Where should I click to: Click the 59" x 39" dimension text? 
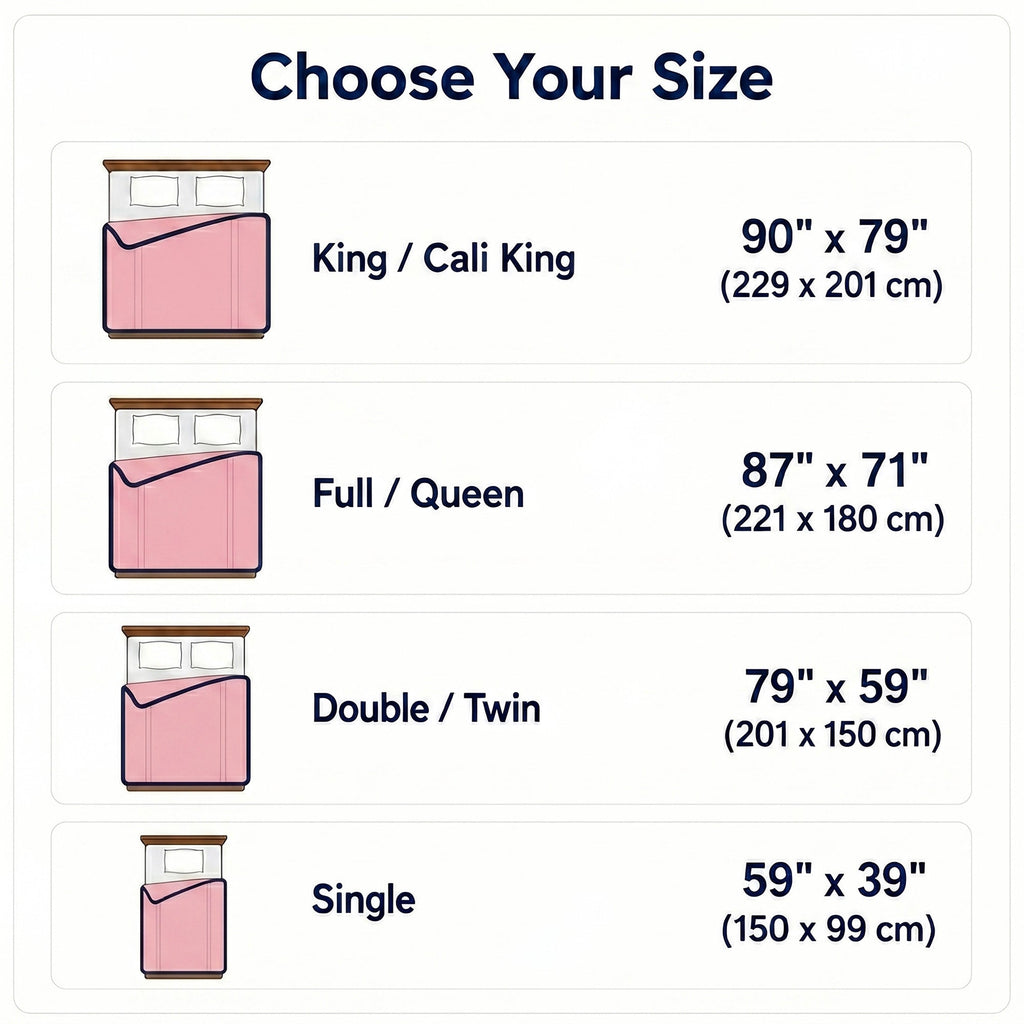(x=833, y=880)
